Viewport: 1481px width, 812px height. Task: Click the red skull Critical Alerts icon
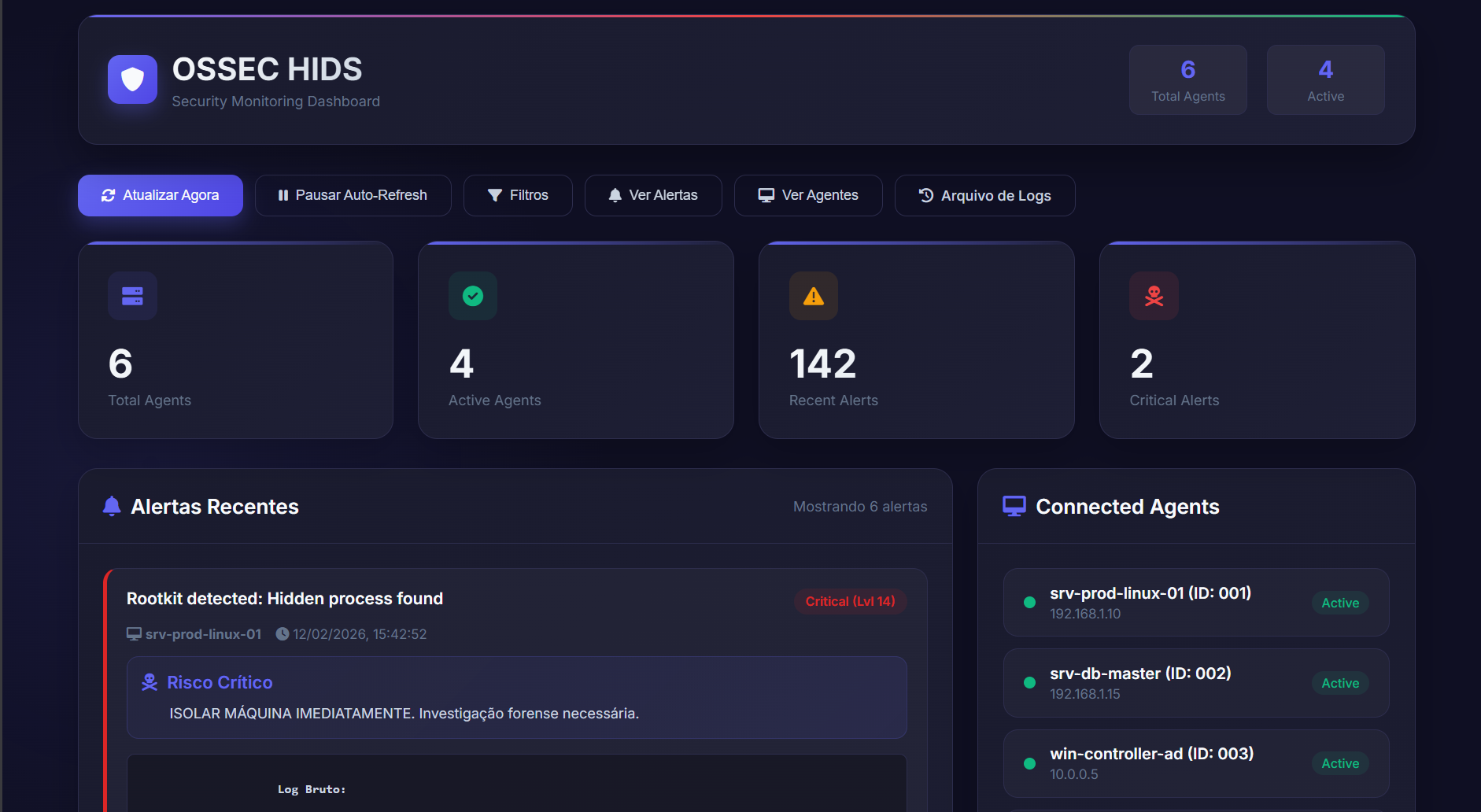pyautogui.click(x=1154, y=296)
